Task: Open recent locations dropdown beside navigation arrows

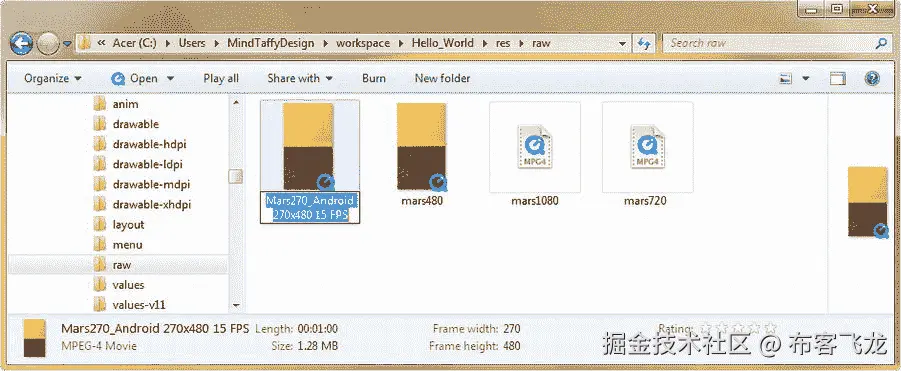Action: tap(67, 44)
